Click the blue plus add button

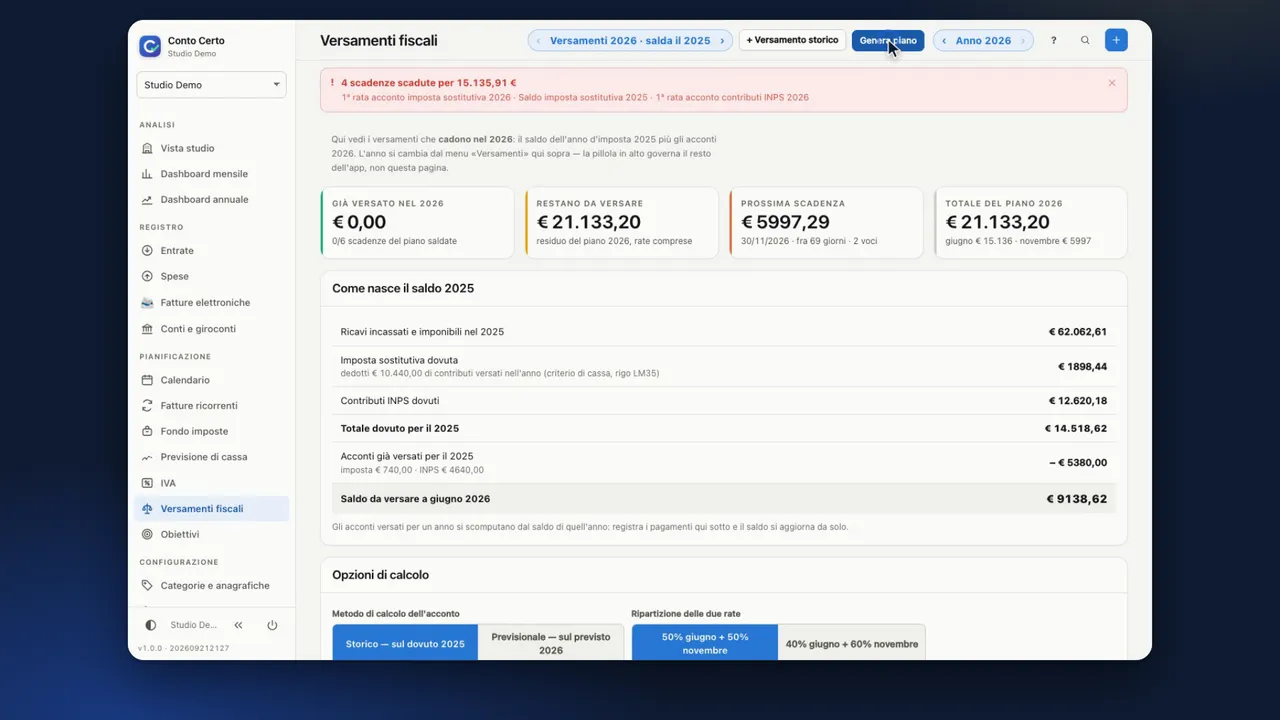point(1116,41)
